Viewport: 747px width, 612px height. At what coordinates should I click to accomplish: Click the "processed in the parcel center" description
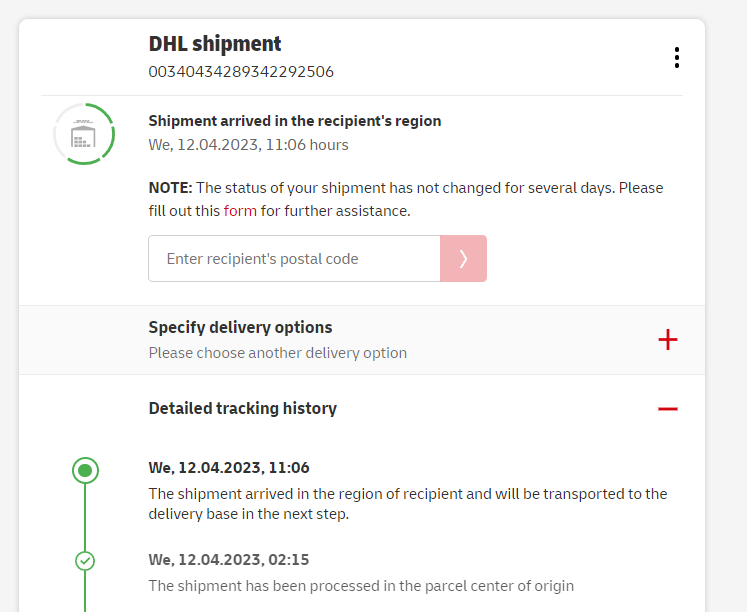(361, 585)
